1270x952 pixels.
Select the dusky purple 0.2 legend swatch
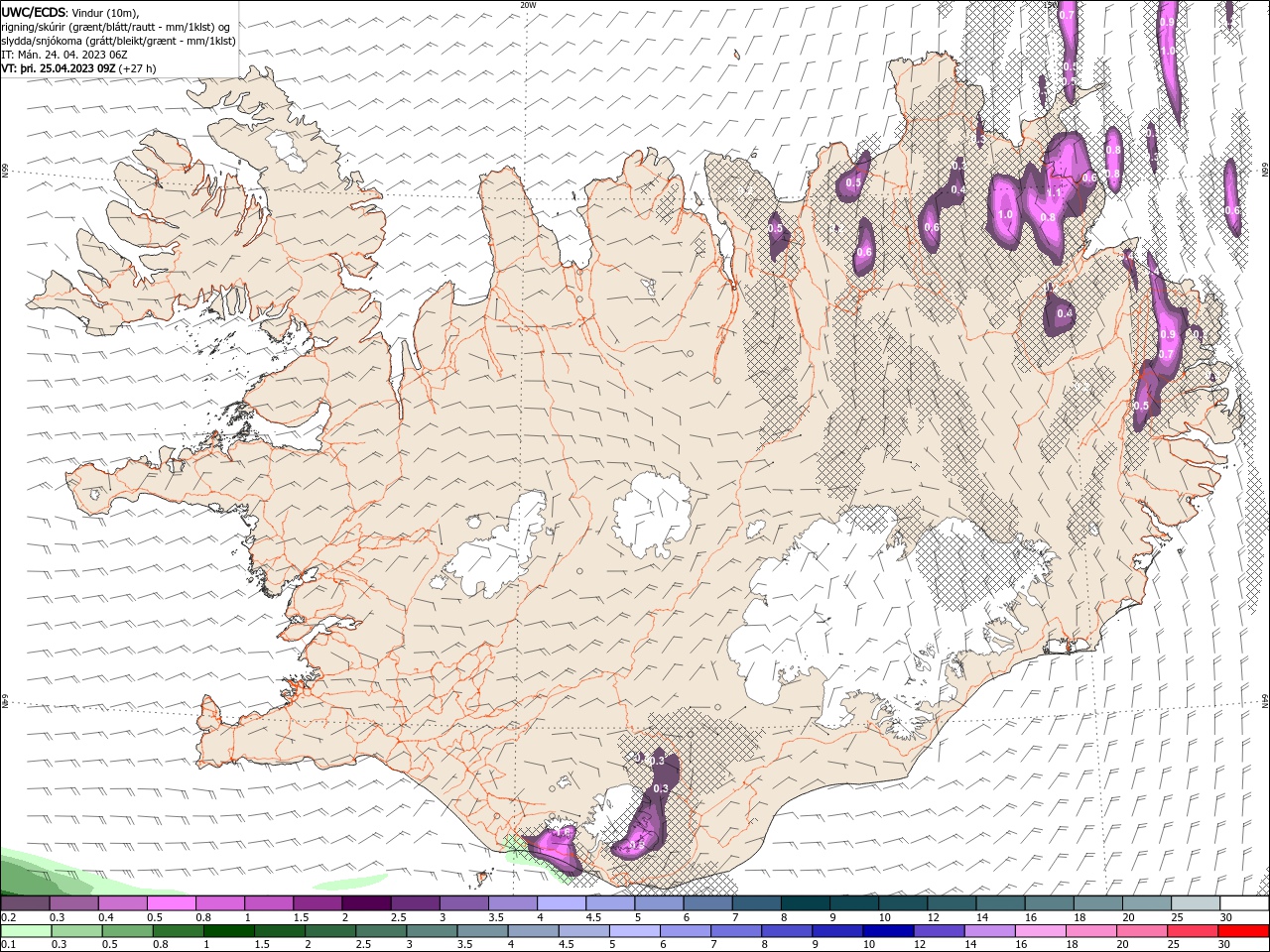coord(25,903)
